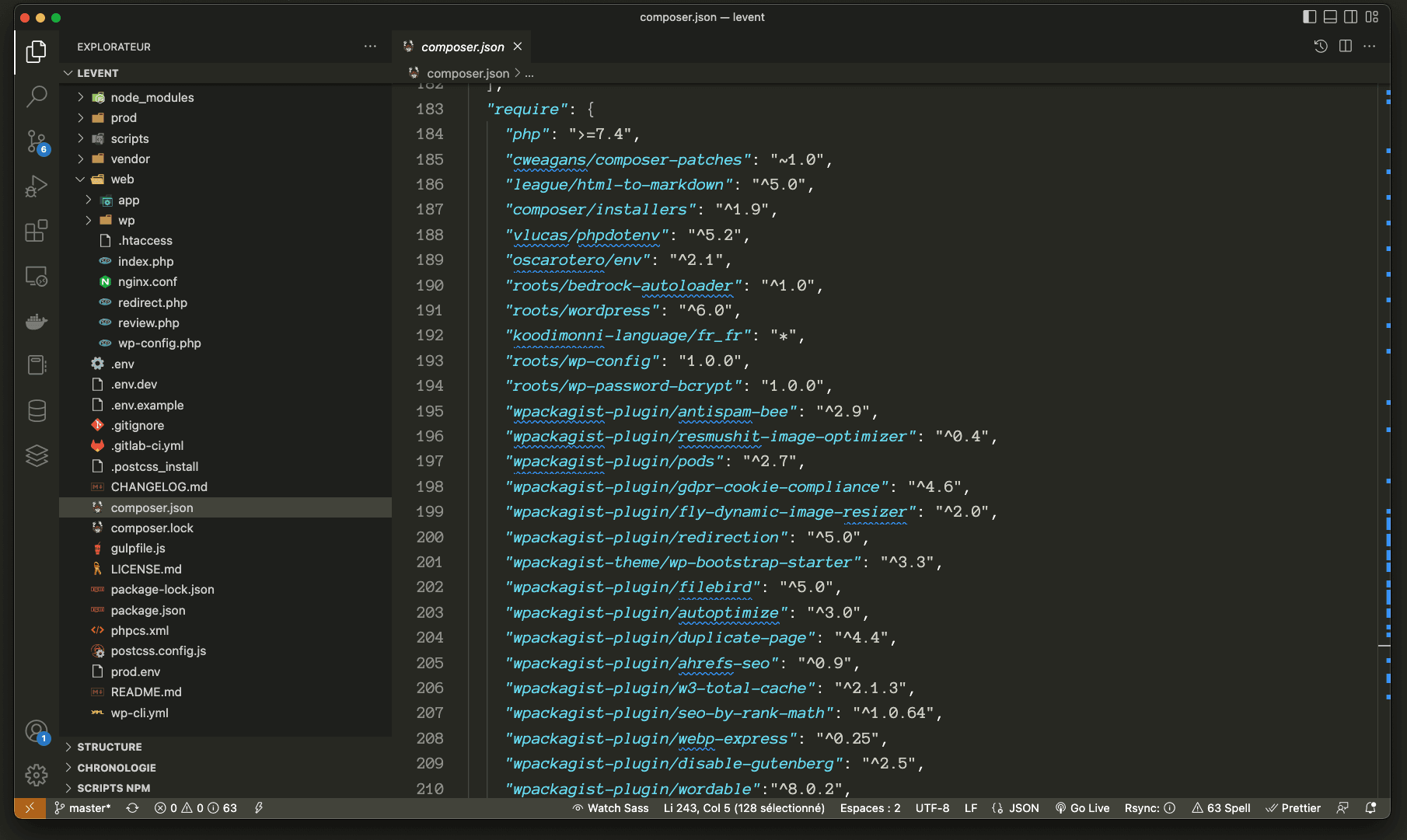
Task: Expand the STRUCTURE section
Action: tap(225, 747)
